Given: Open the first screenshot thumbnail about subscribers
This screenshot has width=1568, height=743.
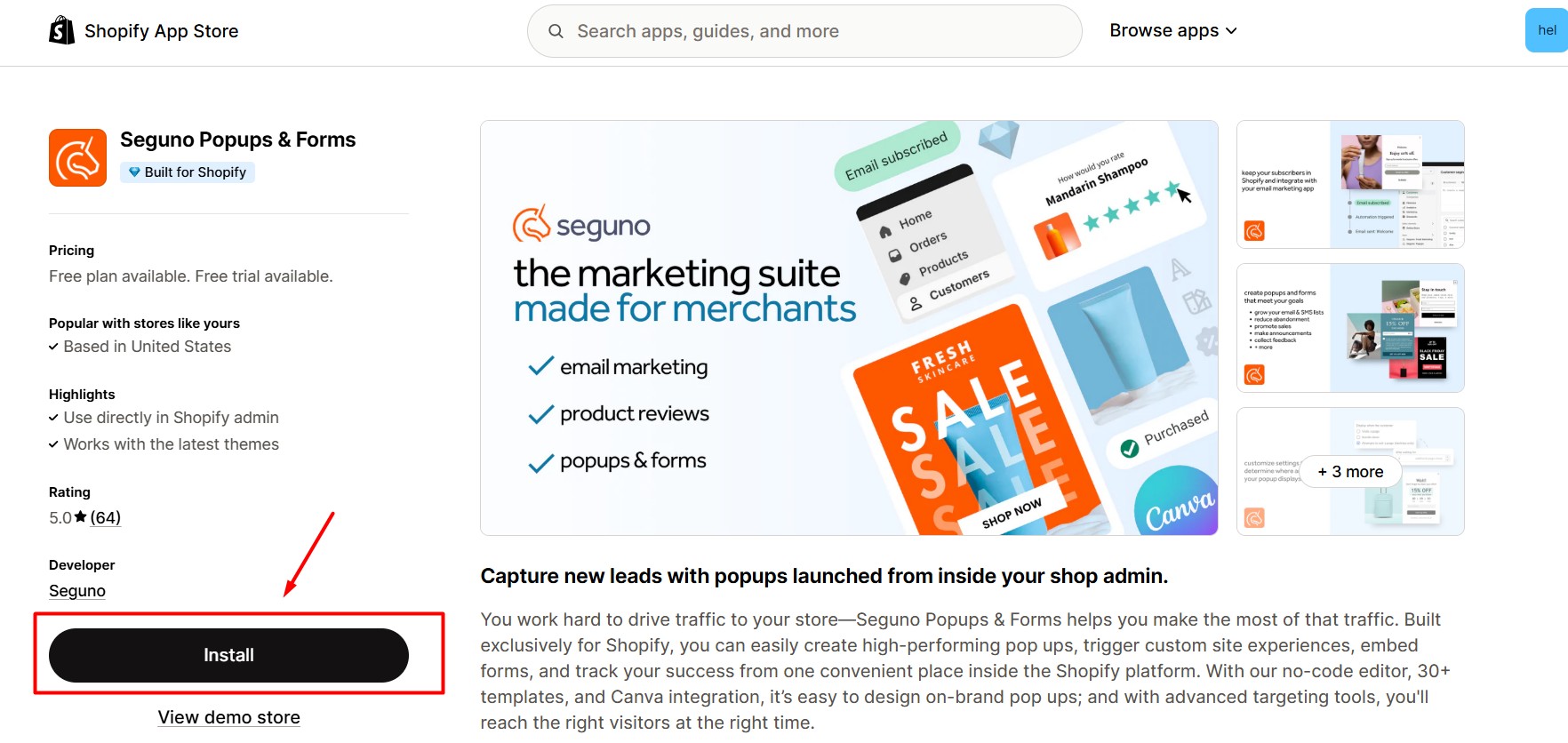Looking at the screenshot, I should 1349,184.
